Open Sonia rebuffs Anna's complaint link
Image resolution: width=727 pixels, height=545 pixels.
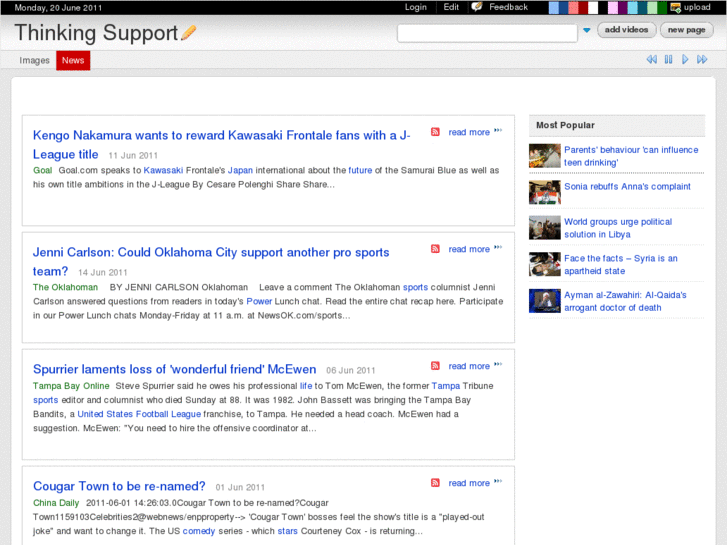tap(627, 186)
